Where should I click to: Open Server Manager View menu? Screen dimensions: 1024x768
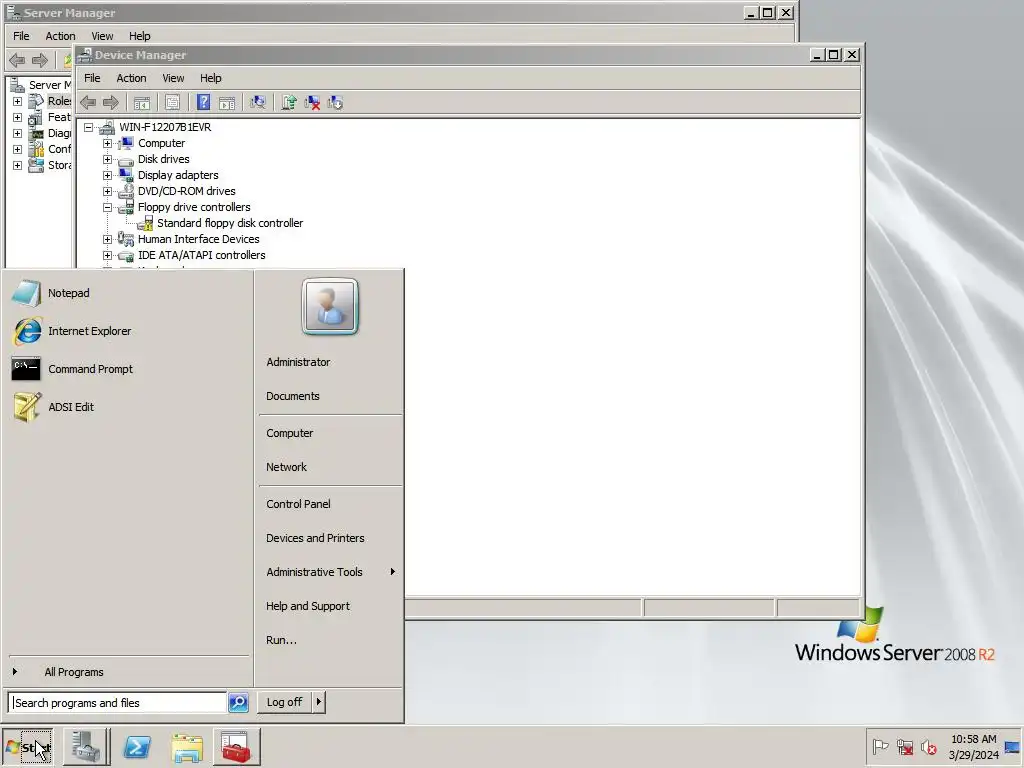click(x=102, y=36)
